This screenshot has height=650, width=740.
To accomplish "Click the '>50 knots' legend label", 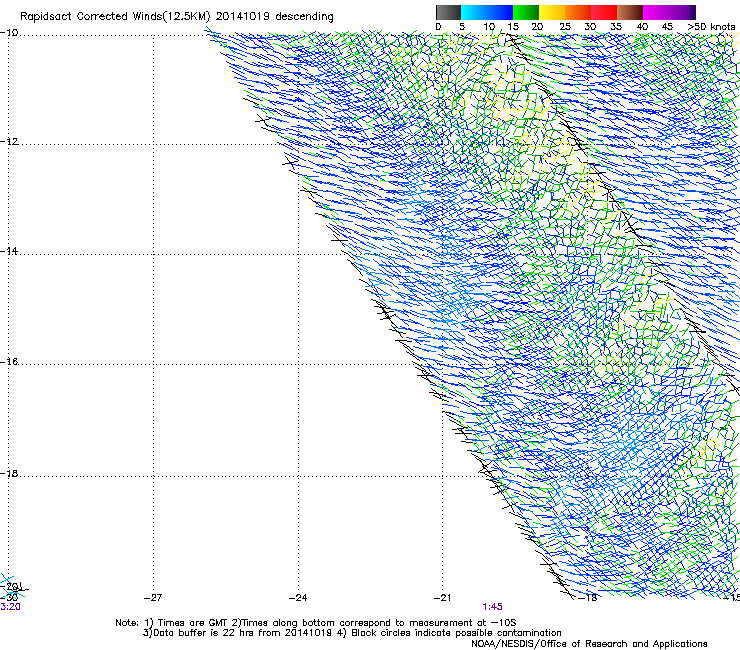I will click(711, 27).
